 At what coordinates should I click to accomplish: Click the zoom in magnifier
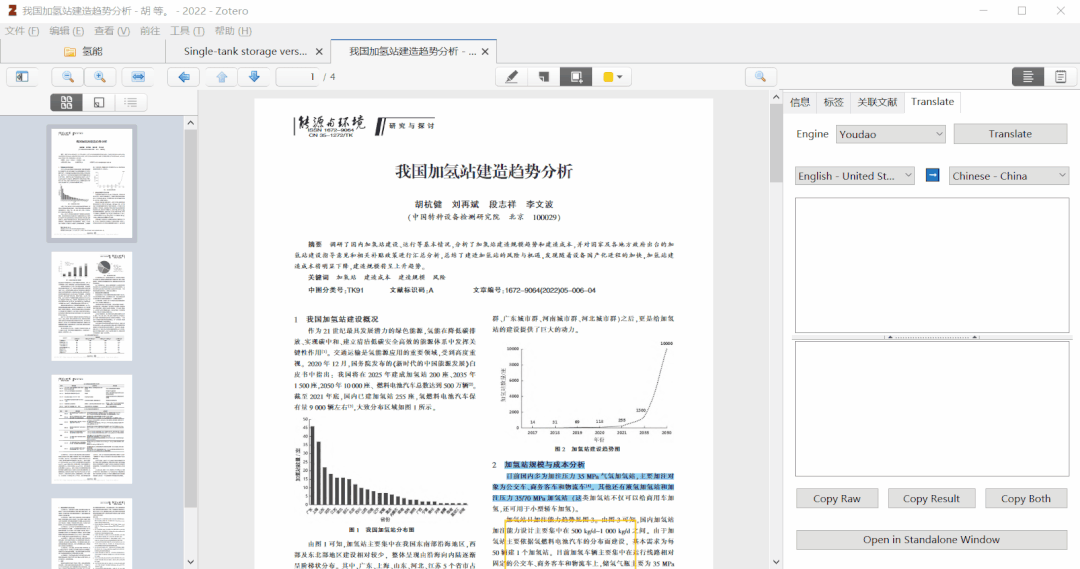(100, 76)
